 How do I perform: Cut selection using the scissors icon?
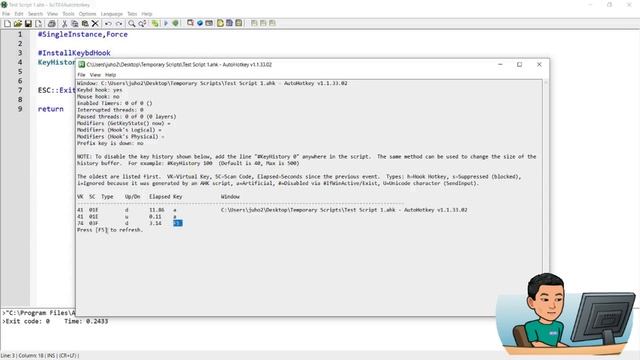64,24
